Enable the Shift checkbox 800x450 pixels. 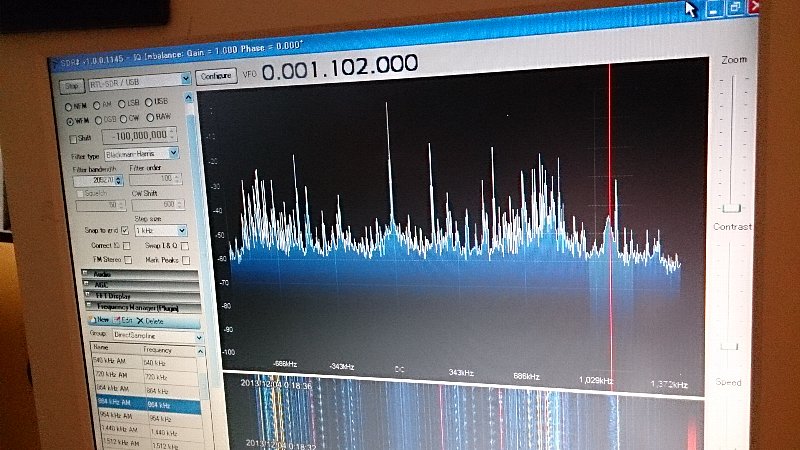coord(73,139)
